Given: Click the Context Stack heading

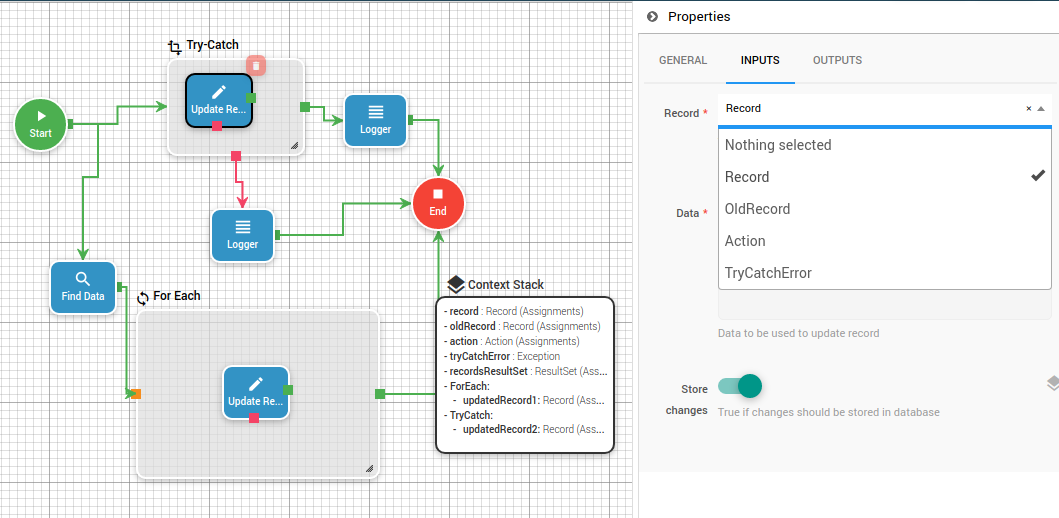Looking at the screenshot, I should [x=505, y=284].
